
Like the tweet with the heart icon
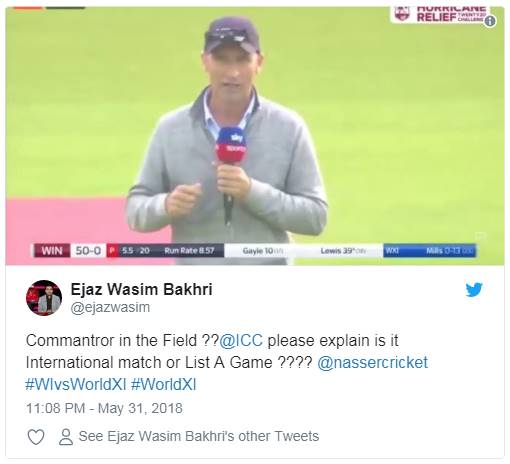click(x=36, y=437)
